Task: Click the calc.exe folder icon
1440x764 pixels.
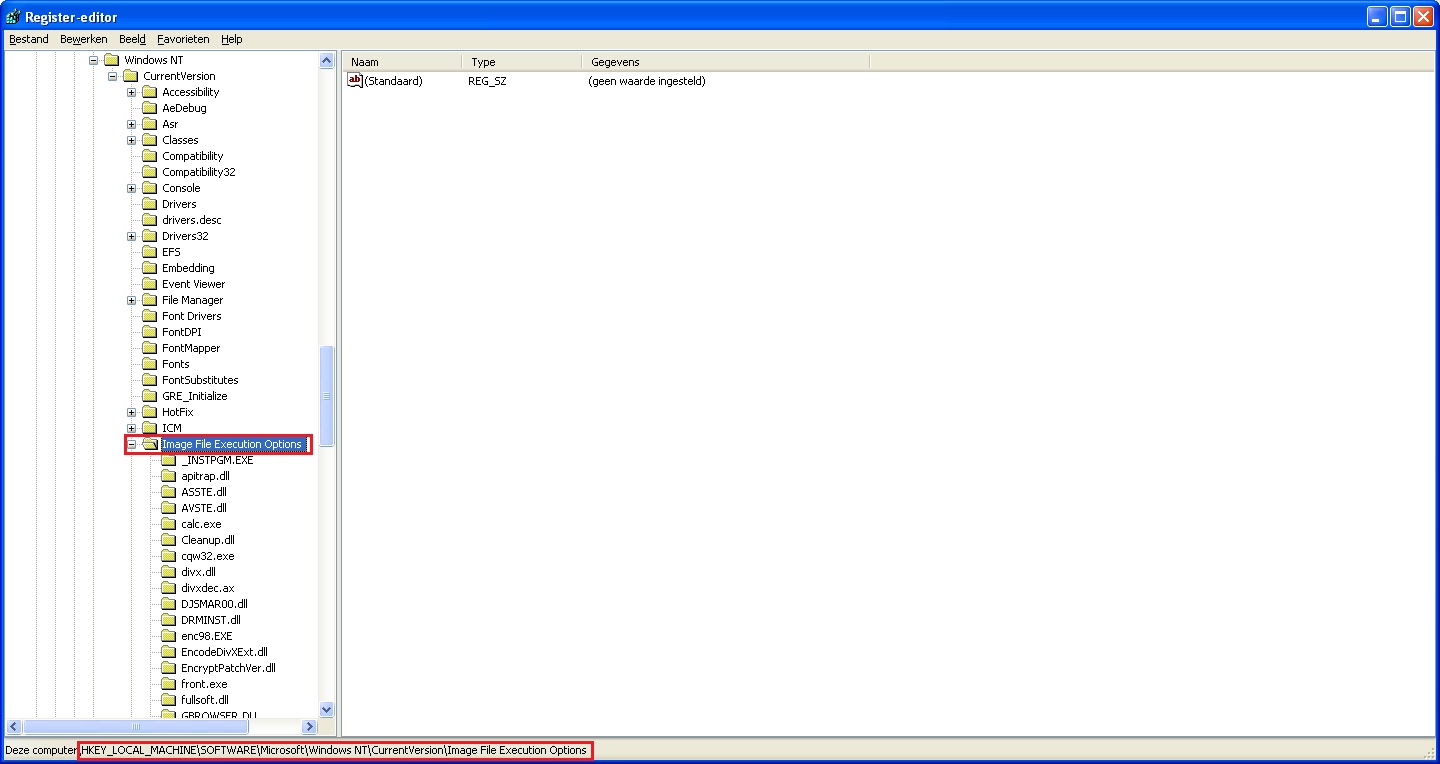Action: pyautogui.click(x=169, y=524)
